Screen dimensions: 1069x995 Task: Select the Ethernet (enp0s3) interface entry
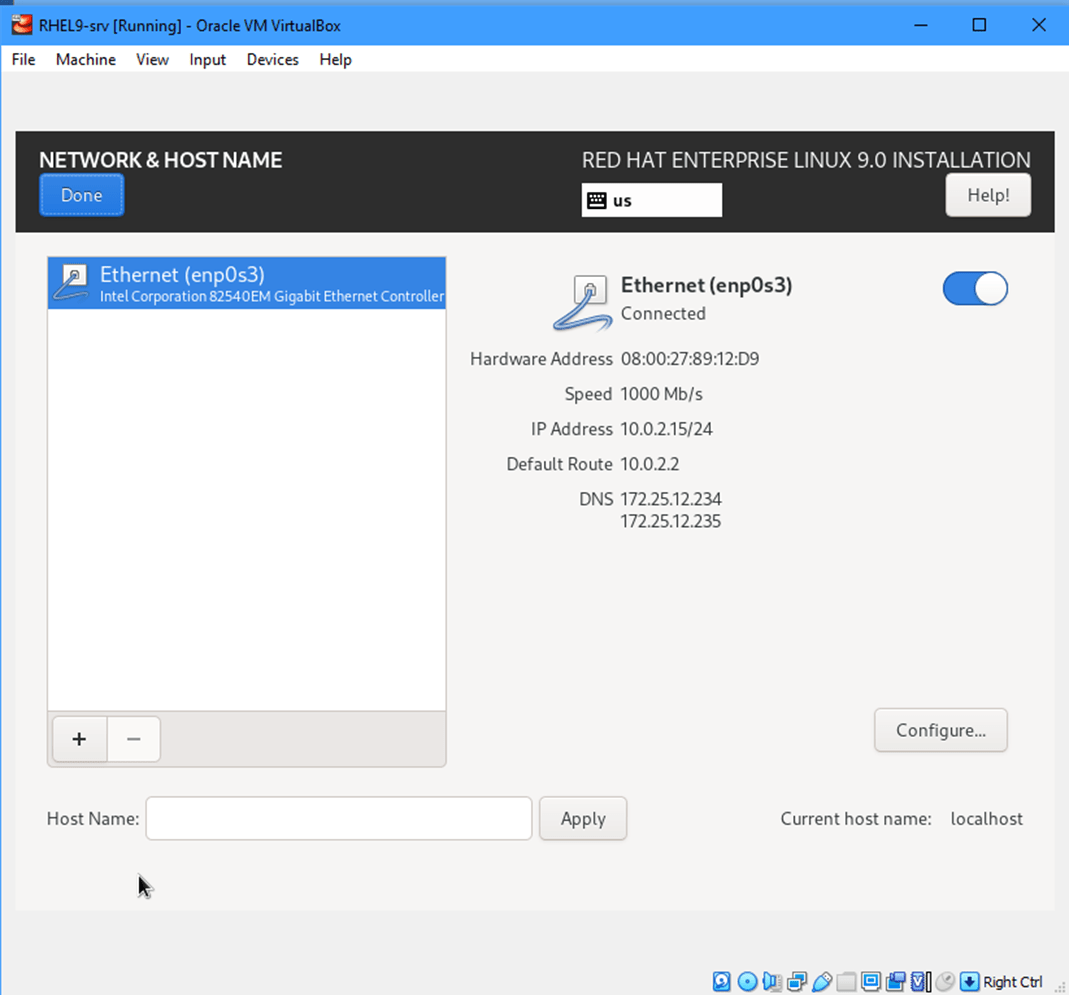[x=246, y=282]
